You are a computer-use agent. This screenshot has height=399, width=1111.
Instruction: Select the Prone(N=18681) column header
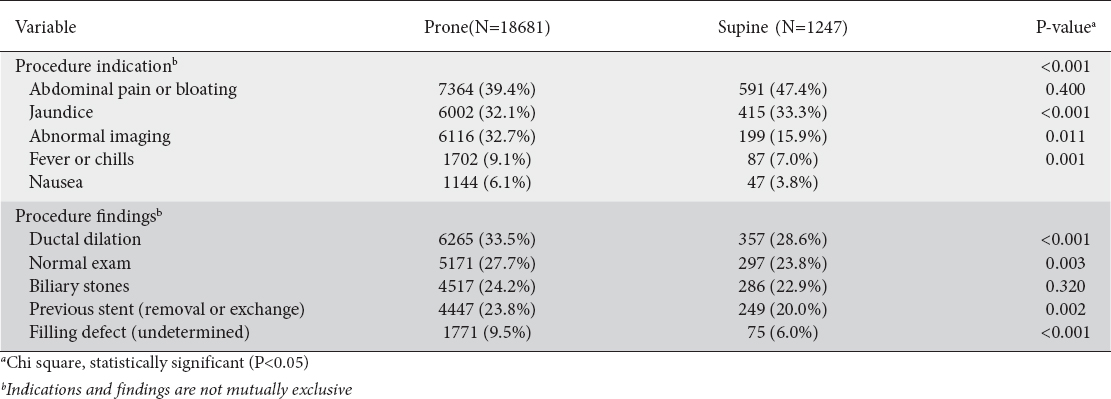tap(487, 27)
